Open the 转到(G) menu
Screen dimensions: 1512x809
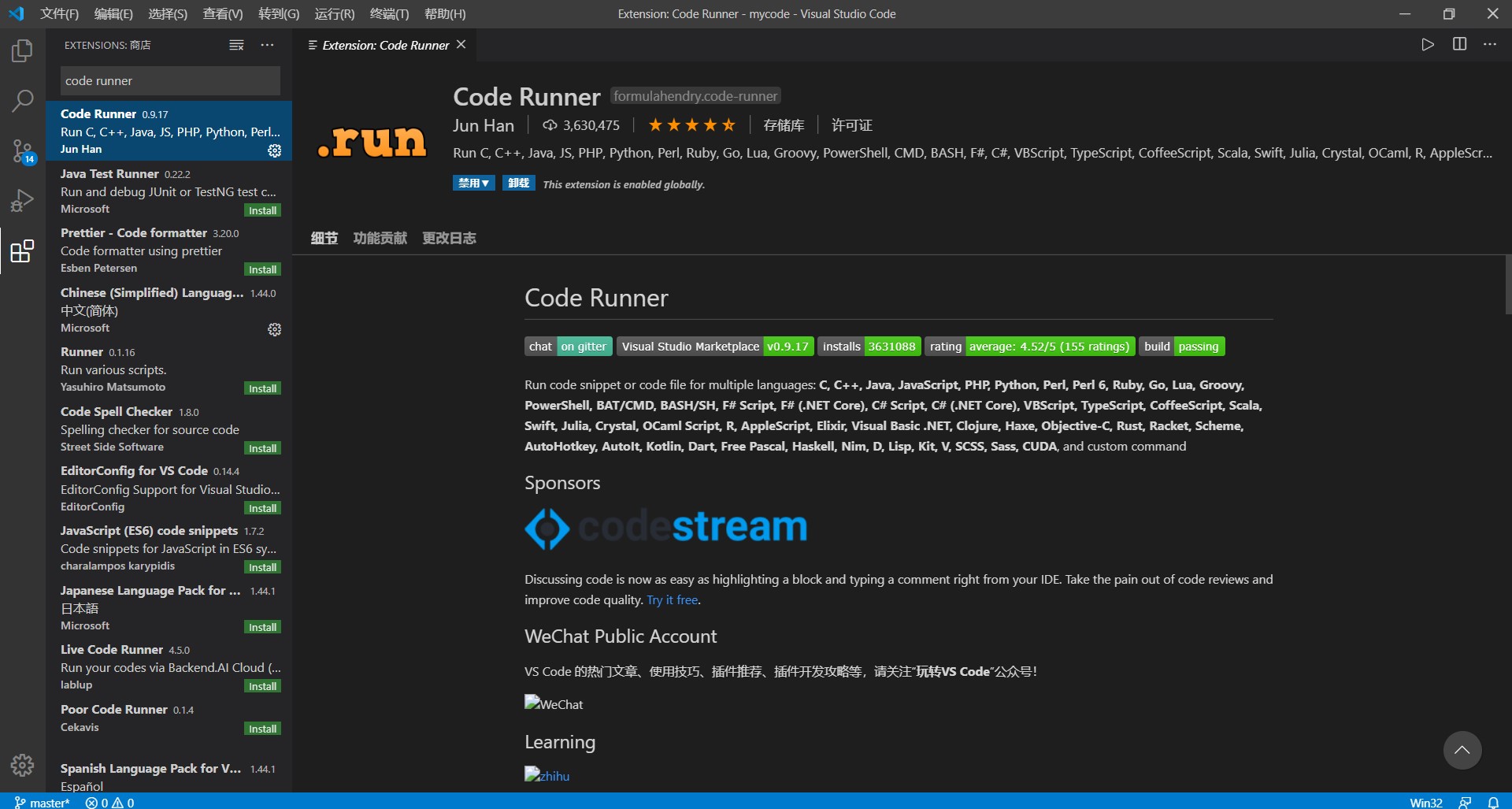pos(279,13)
